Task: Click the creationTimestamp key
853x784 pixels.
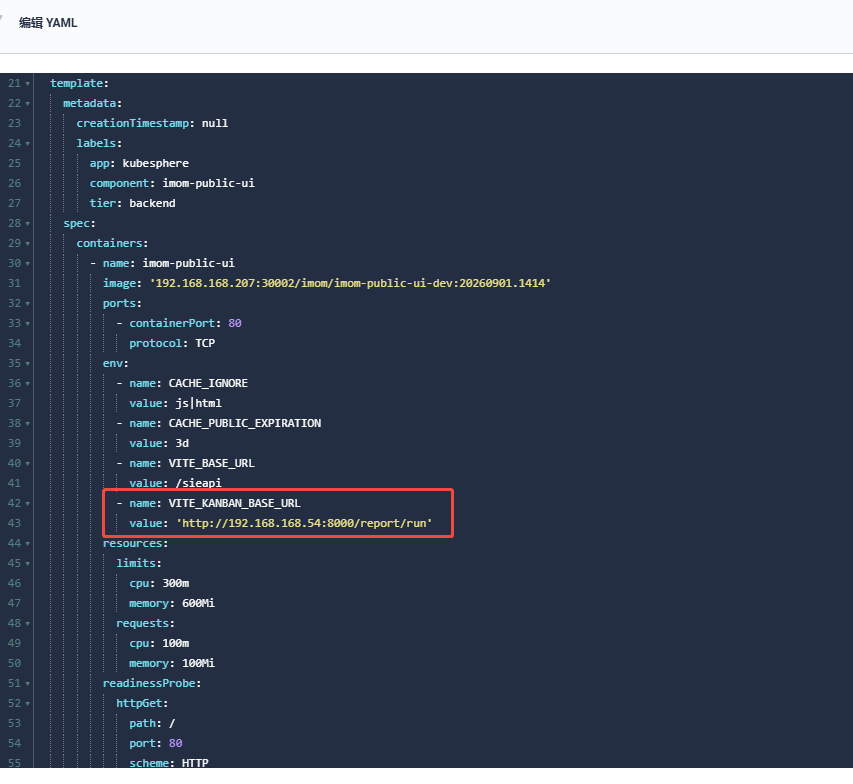Action: click(132, 124)
